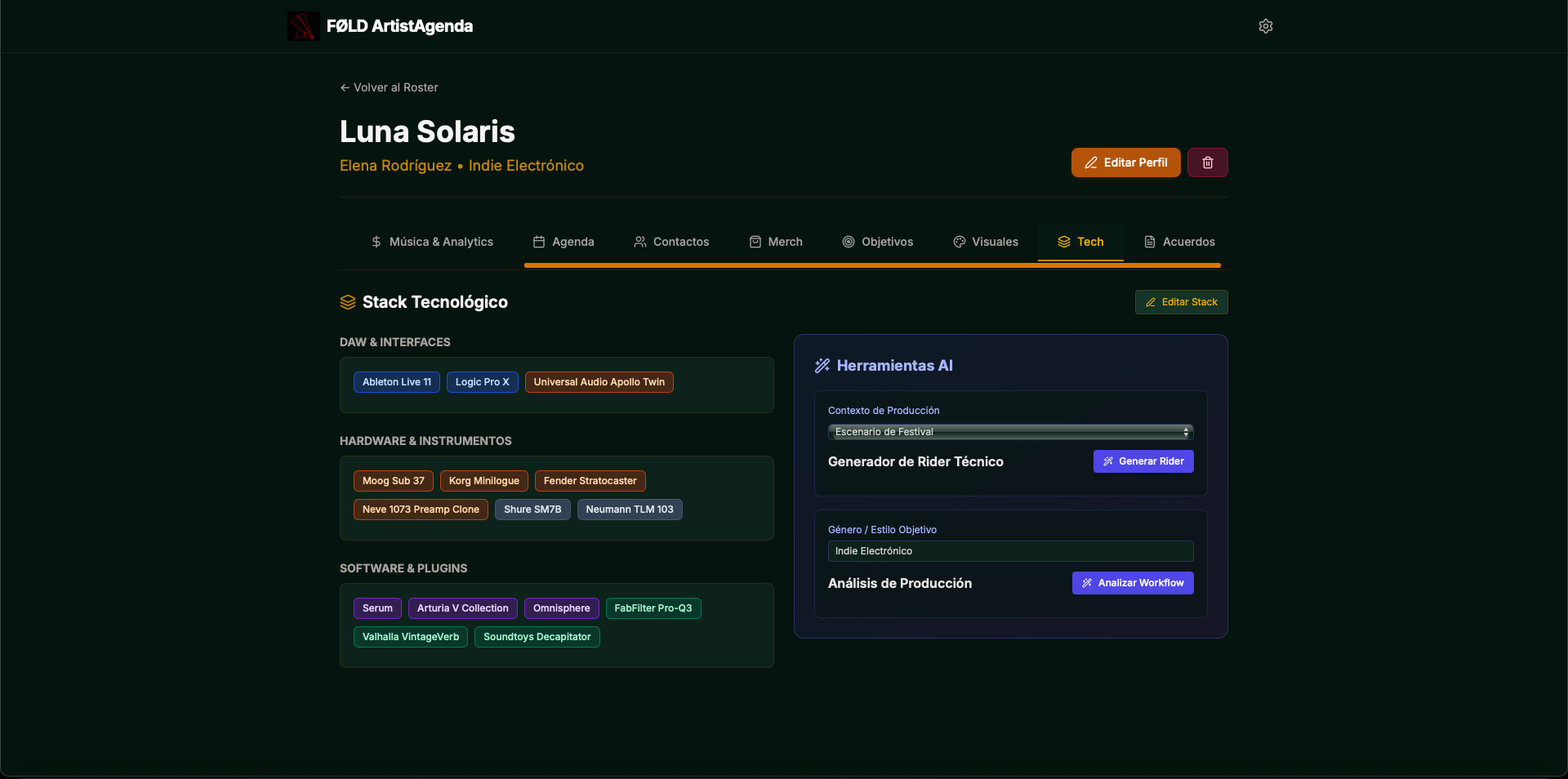Screen dimensions: 1568x779
Task: Click the Neve 1073 Preamp Clone tag
Action: [421, 510]
